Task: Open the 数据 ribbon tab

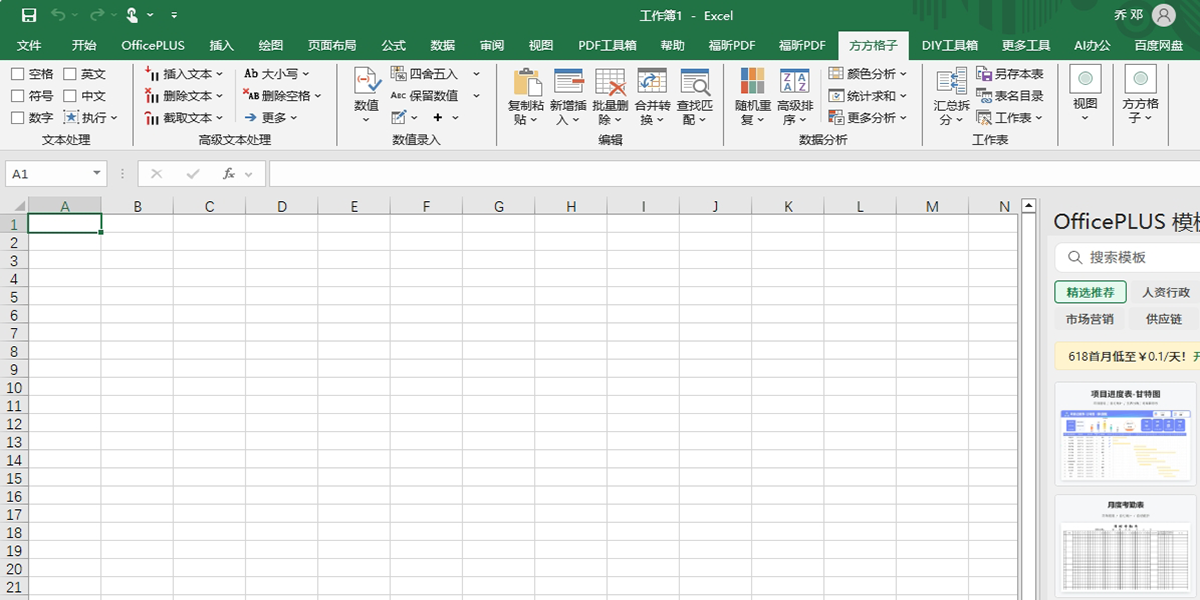Action: point(443,46)
